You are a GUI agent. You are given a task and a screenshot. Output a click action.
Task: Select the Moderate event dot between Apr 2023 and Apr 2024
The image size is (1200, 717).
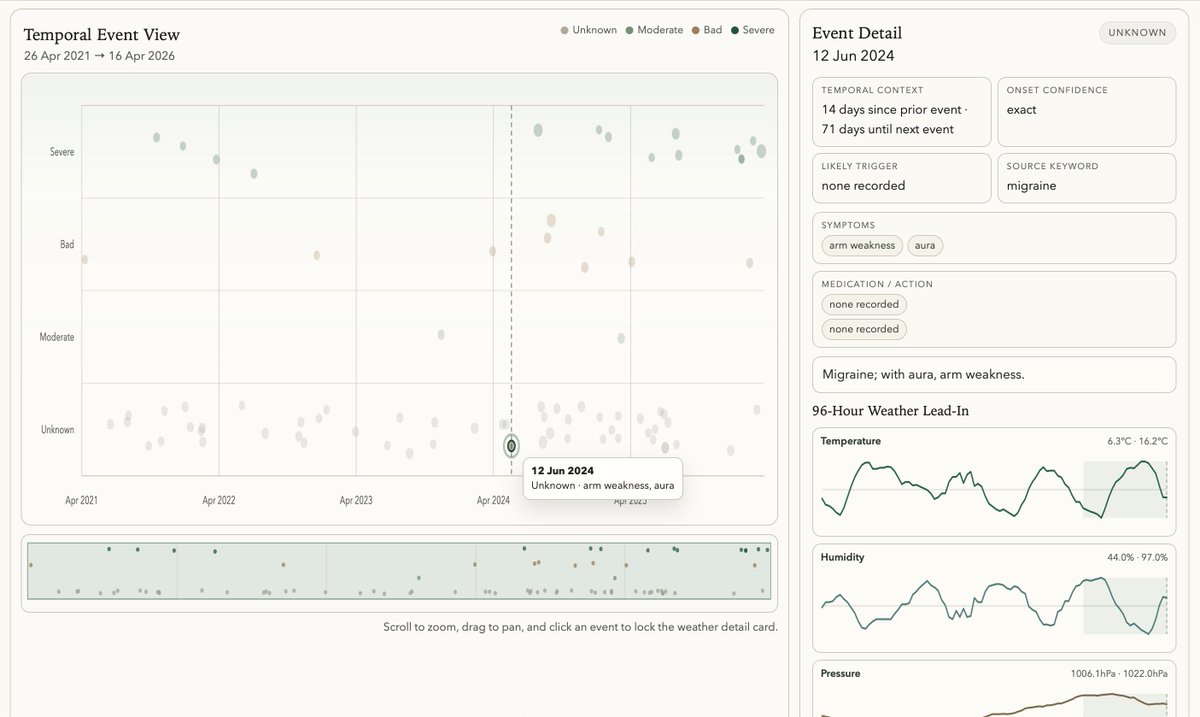point(441,334)
